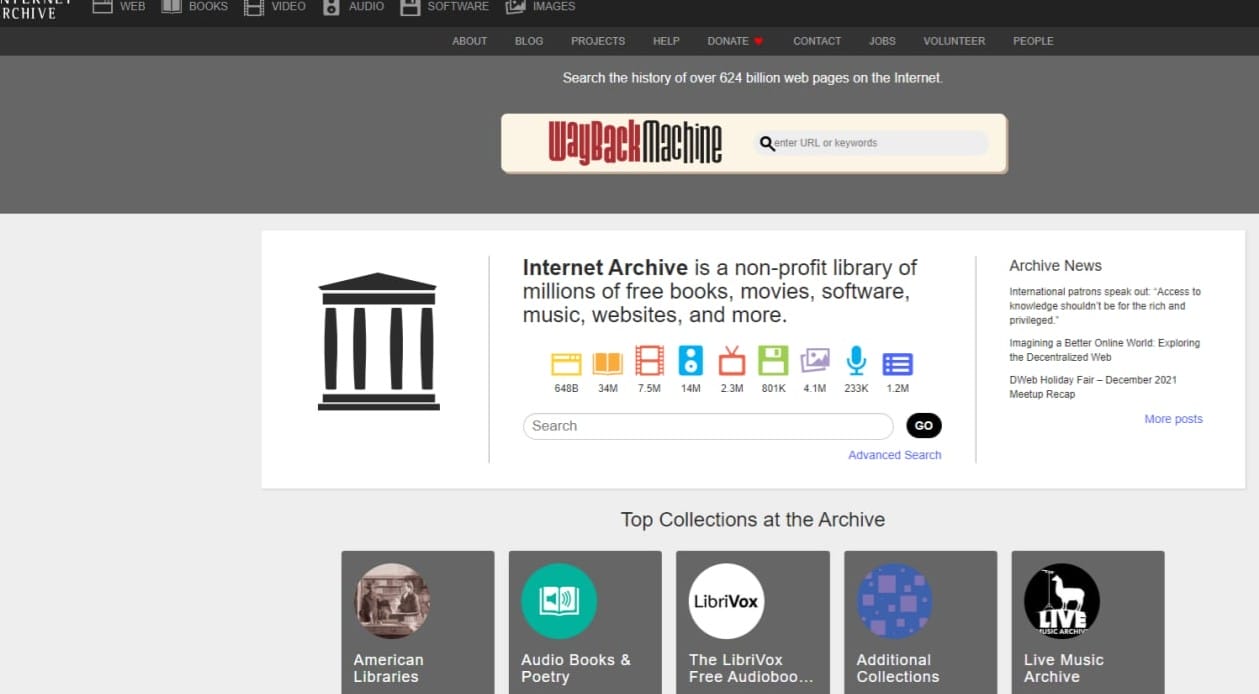Open the Images section icon in top bar

coord(516,6)
